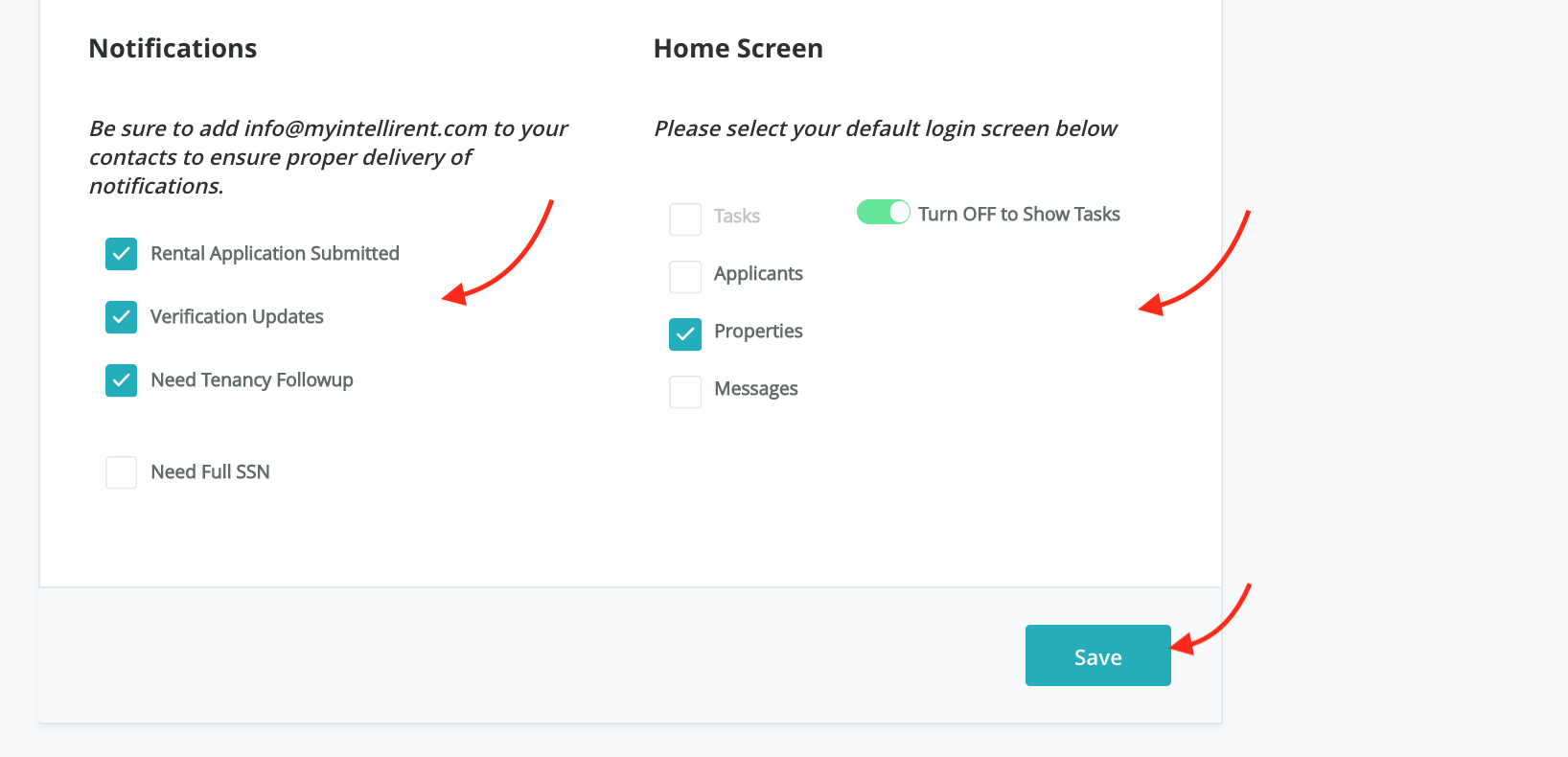Click the Notifications section heading

[173, 49]
